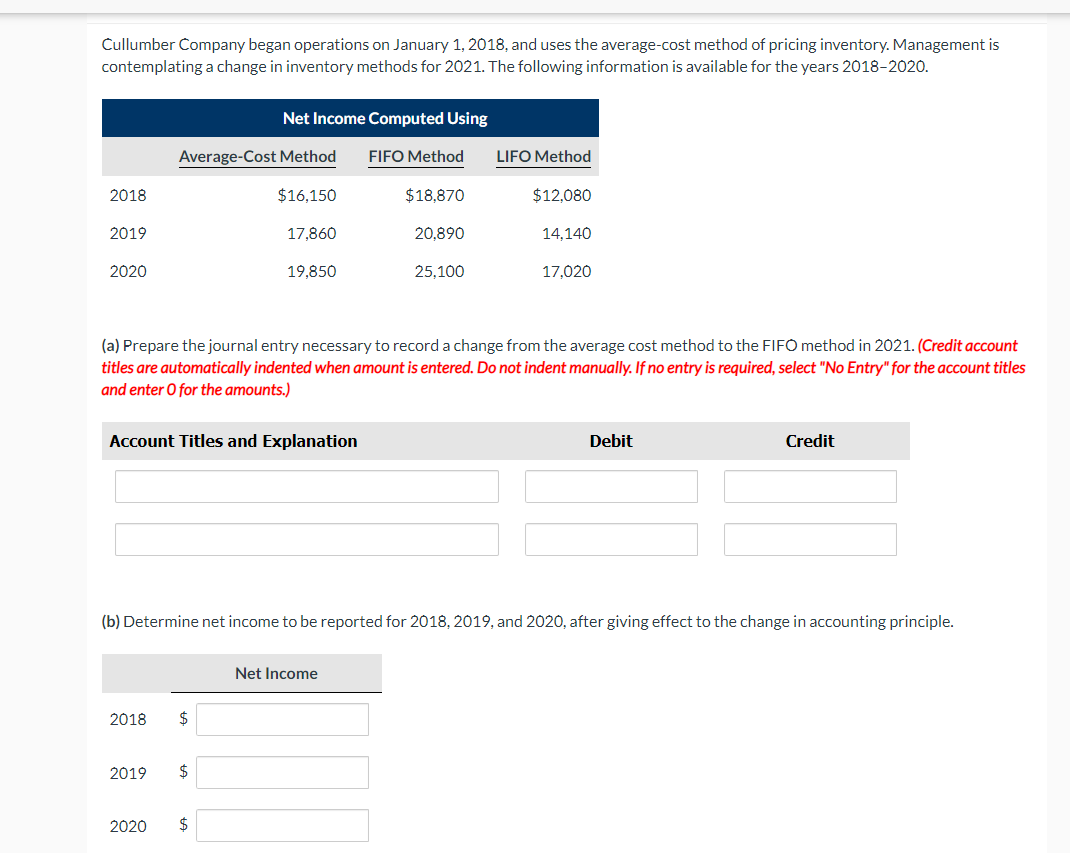Click the Account Titles and Explanation header

click(233, 441)
